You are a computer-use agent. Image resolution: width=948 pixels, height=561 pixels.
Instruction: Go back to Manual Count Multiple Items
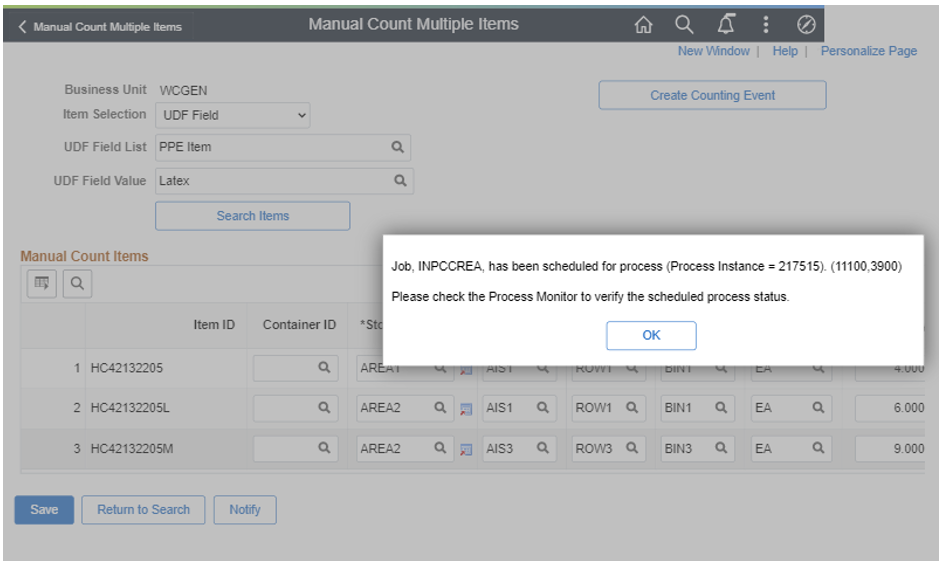point(99,27)
